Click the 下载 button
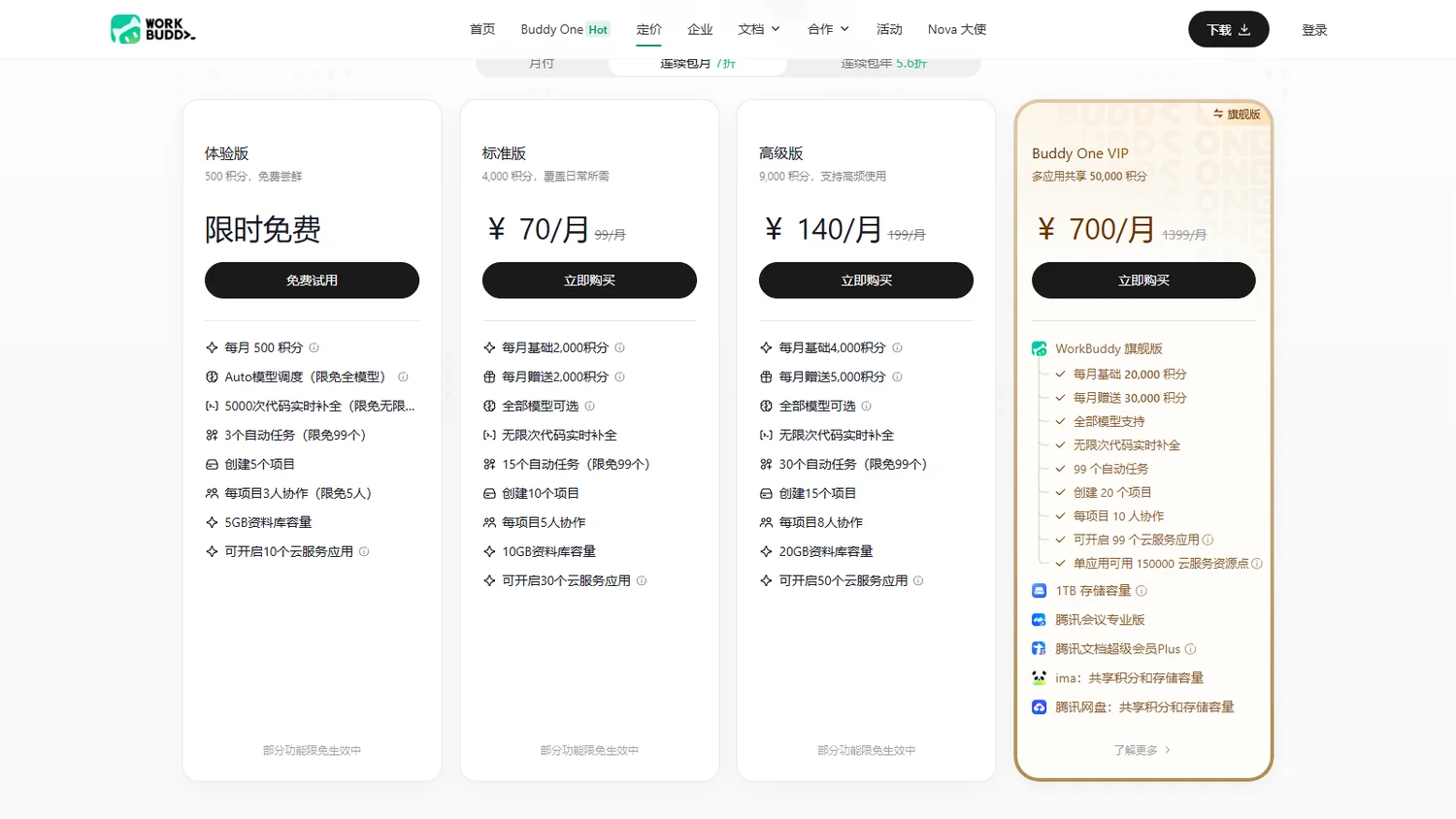Viewport: 1456px width, 819px height. [1229, 29]
